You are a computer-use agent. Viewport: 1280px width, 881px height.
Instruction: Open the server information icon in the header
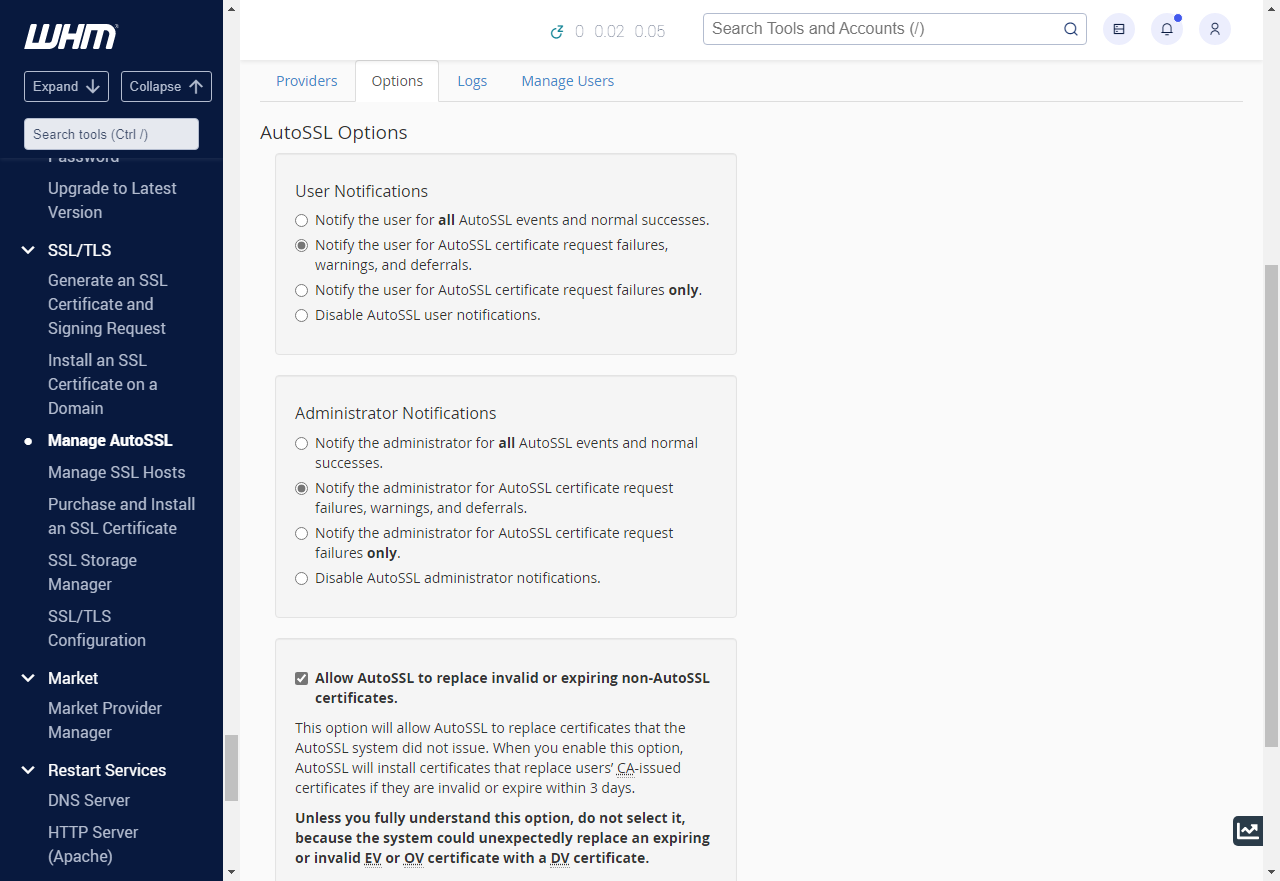coord(1118,29)
